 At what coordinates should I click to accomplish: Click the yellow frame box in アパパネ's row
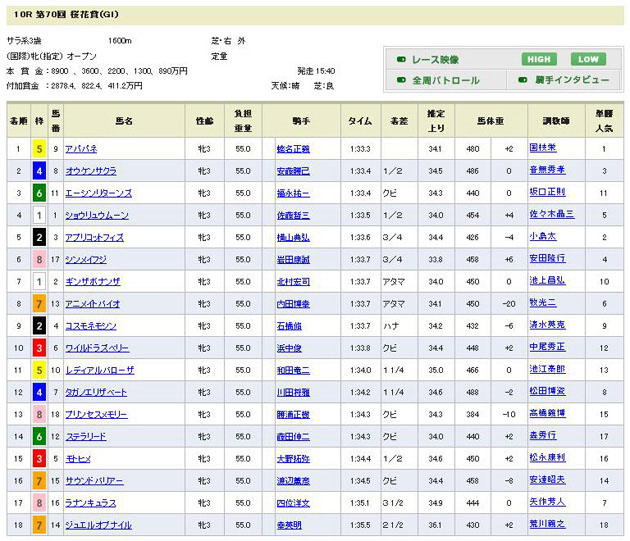38,149
